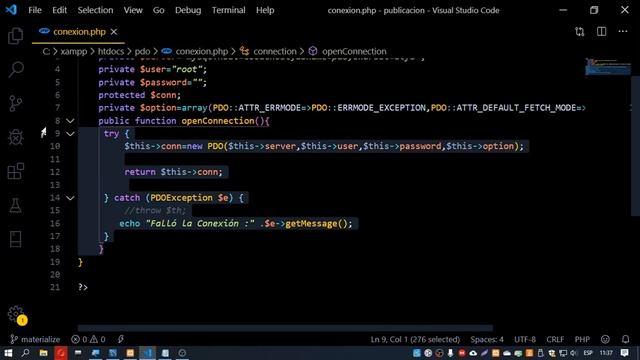The image size is (640, 360).
Task: Click the vertical scrollbar of the editor
Action: coord(636,147)
